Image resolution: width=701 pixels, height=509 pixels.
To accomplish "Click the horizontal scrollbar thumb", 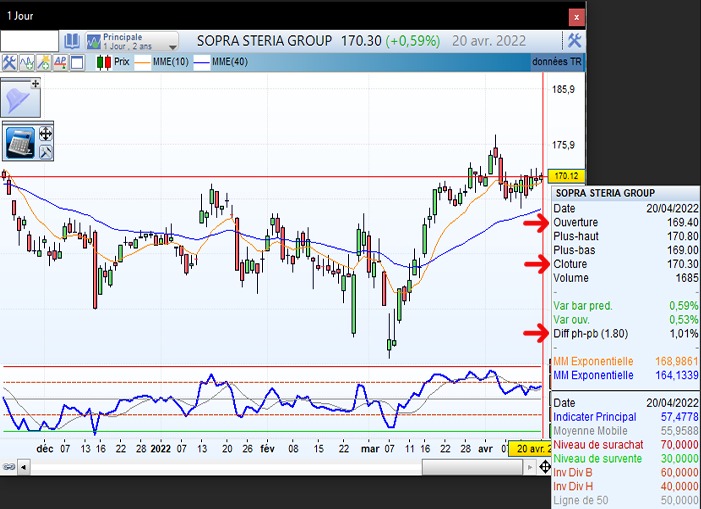I will [472, 467].
